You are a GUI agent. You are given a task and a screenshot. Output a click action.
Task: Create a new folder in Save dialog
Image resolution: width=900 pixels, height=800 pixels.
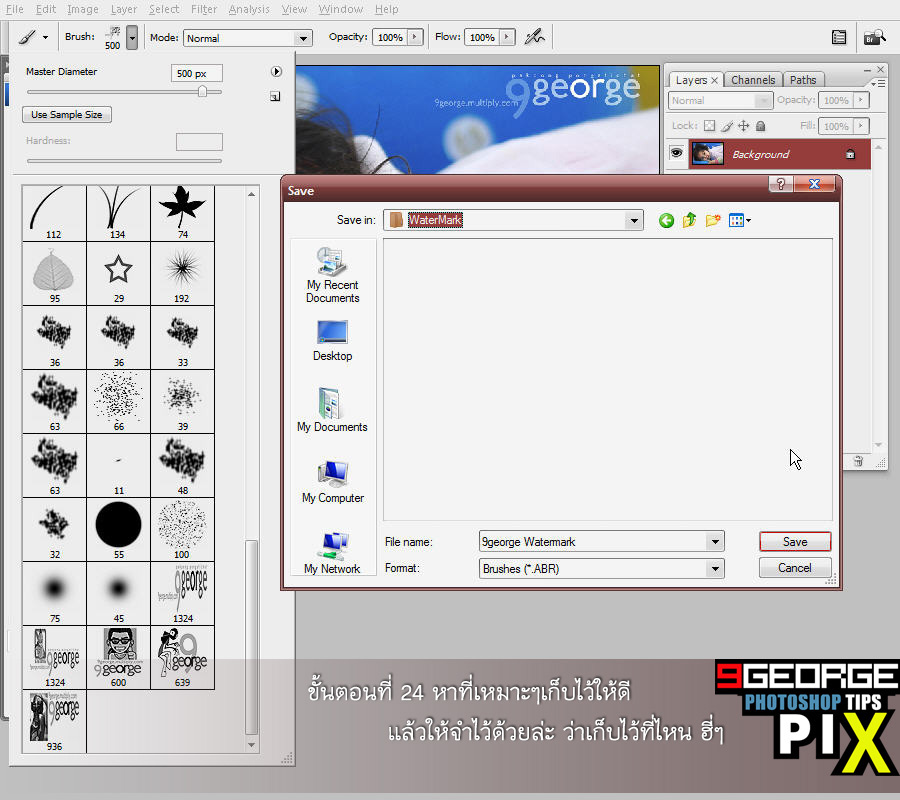click(x=713, y=220)
